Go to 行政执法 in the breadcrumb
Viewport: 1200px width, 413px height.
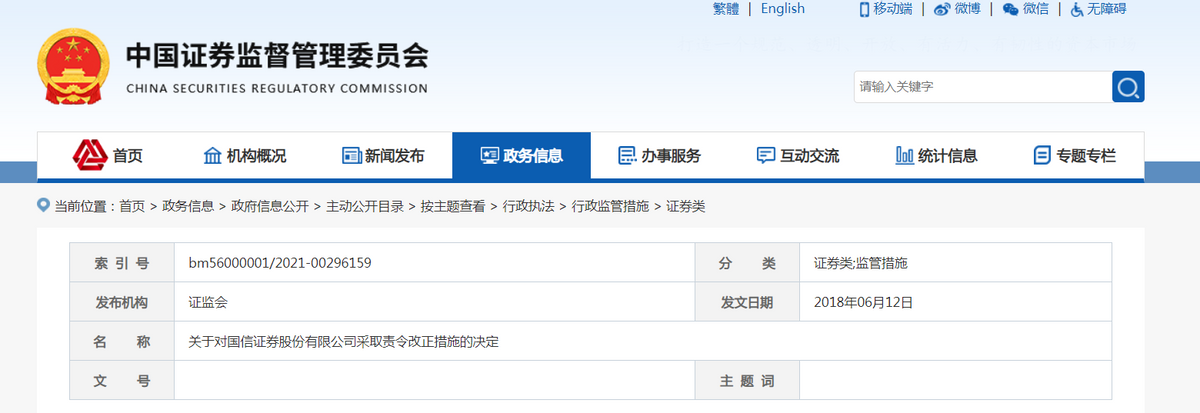(528, 206)
